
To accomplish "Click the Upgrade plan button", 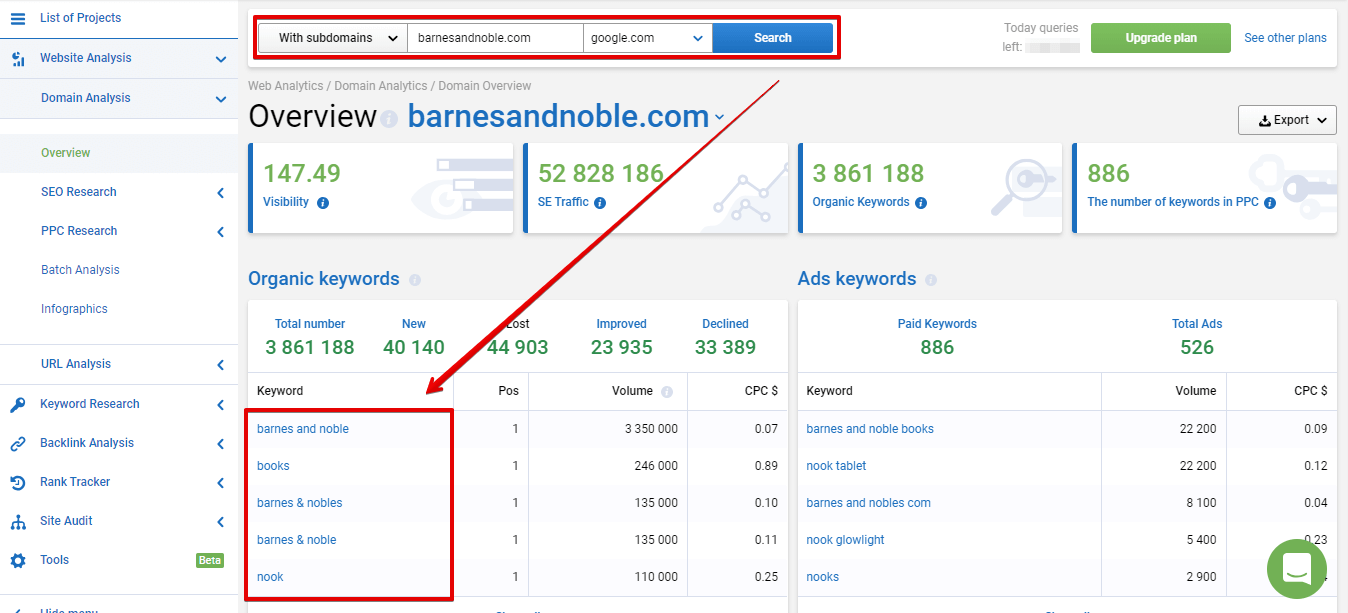I will tap(1161, 38).
